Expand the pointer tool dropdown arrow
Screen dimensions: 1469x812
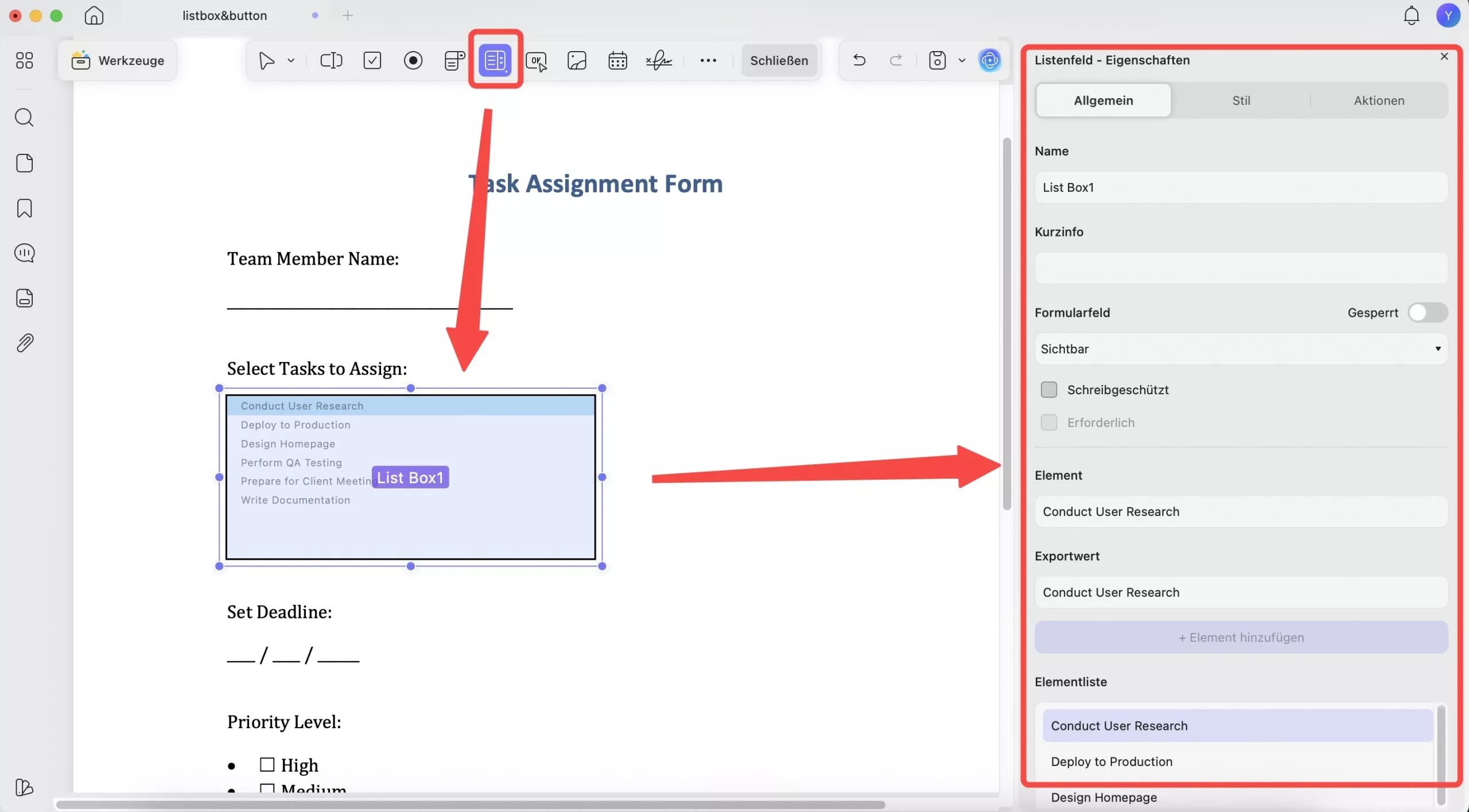point(291,60)
